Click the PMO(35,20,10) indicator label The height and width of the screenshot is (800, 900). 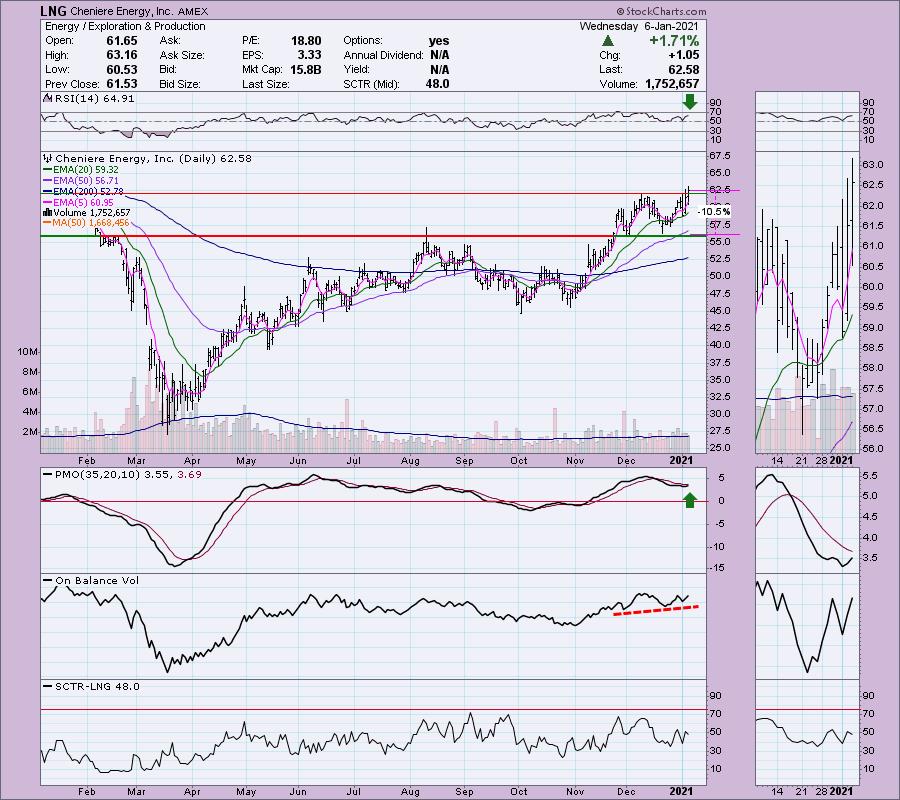[96, 475]
